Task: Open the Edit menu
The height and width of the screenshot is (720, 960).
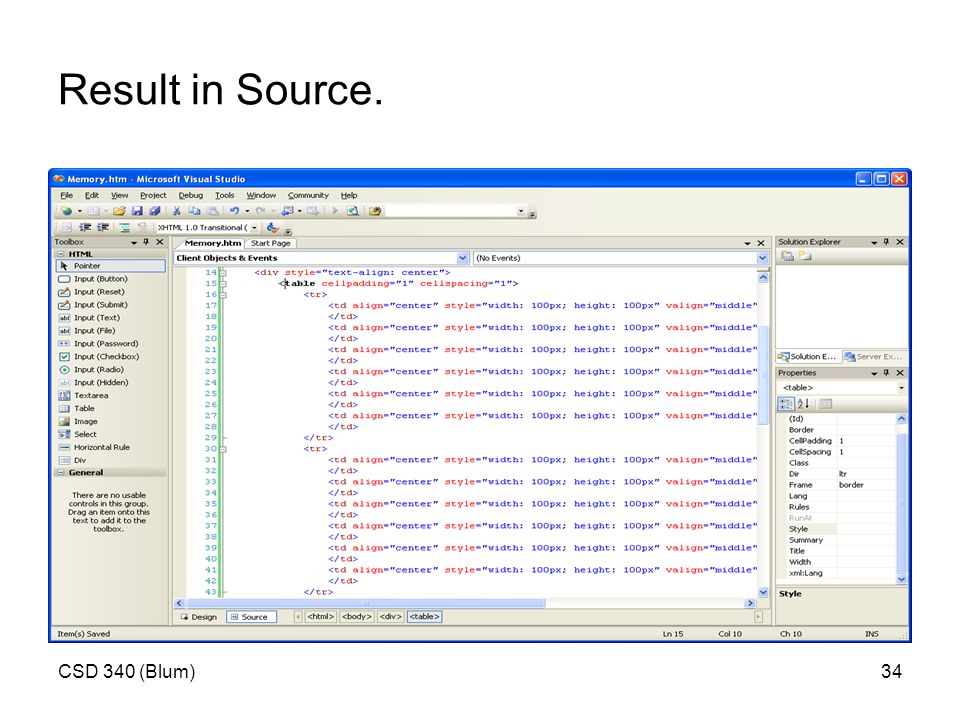Action: (92, 195)
